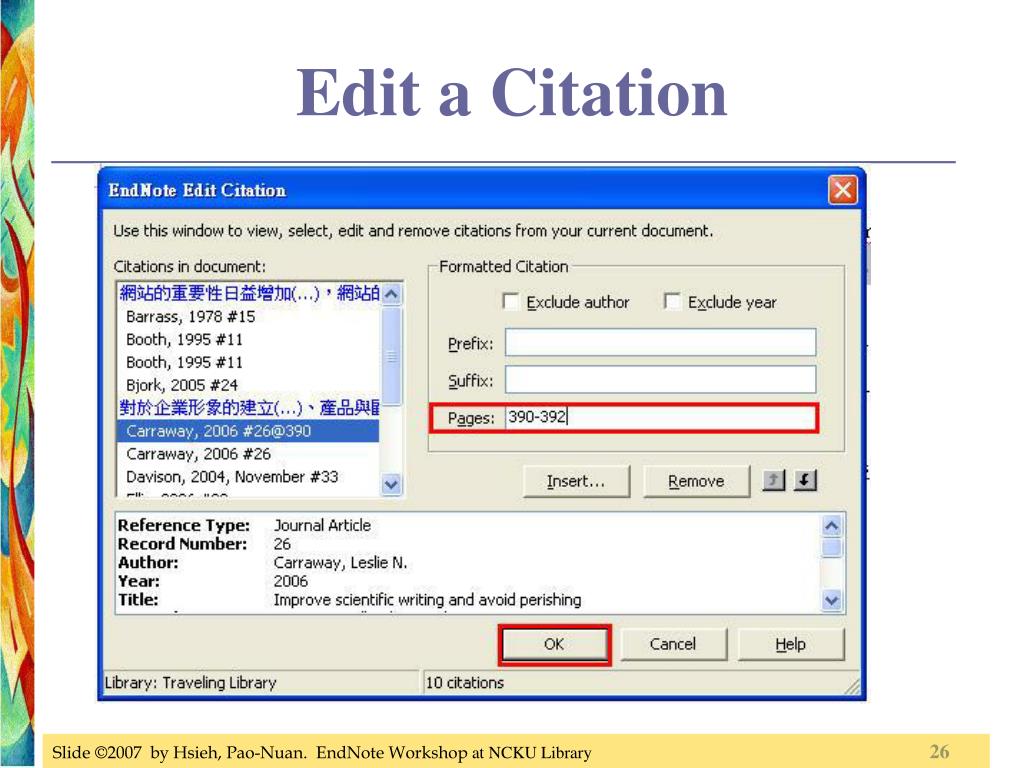Click into the Suffix text field

pos(660,379)
